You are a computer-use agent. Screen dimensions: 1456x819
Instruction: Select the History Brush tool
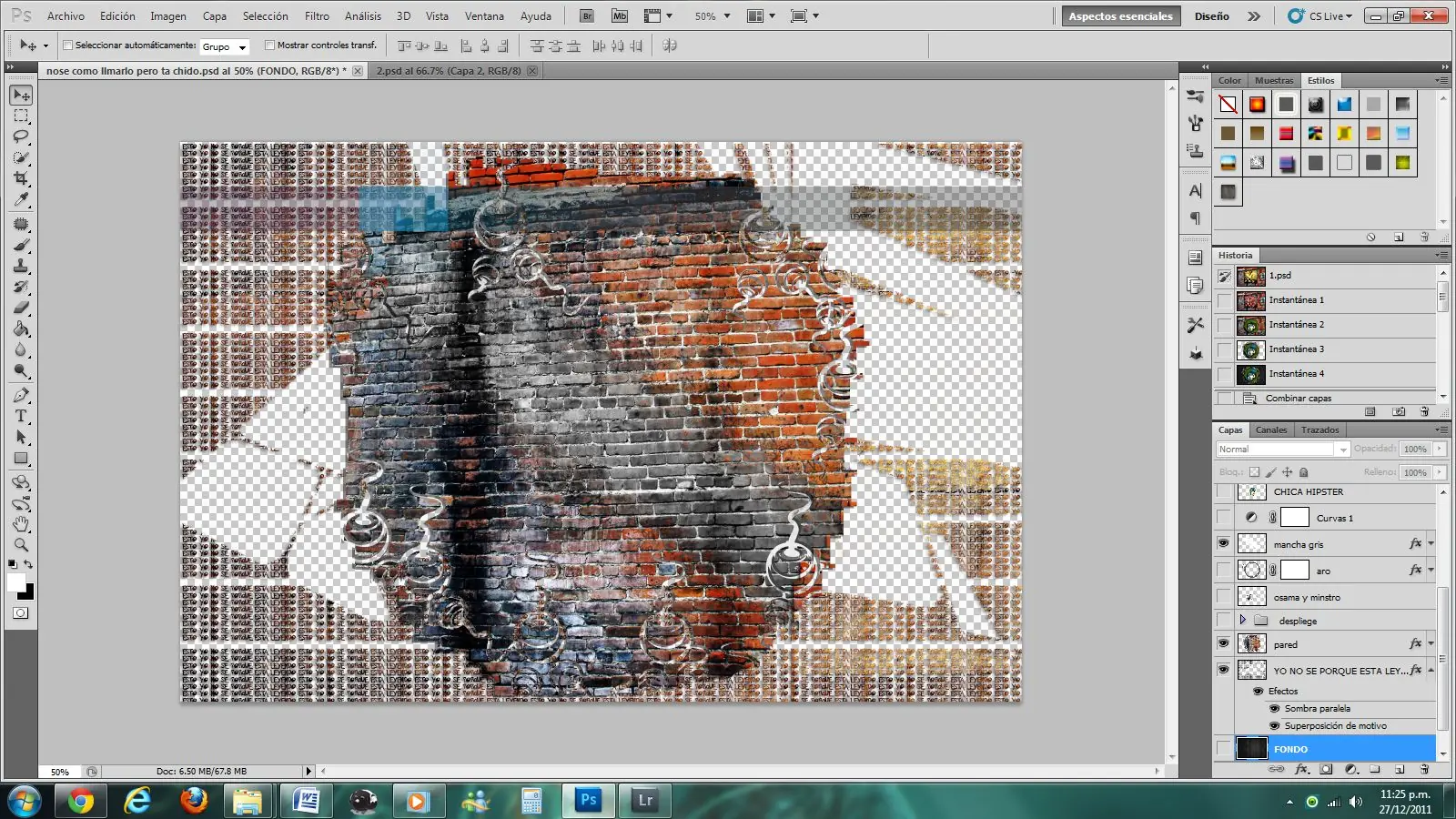[21, 287]
